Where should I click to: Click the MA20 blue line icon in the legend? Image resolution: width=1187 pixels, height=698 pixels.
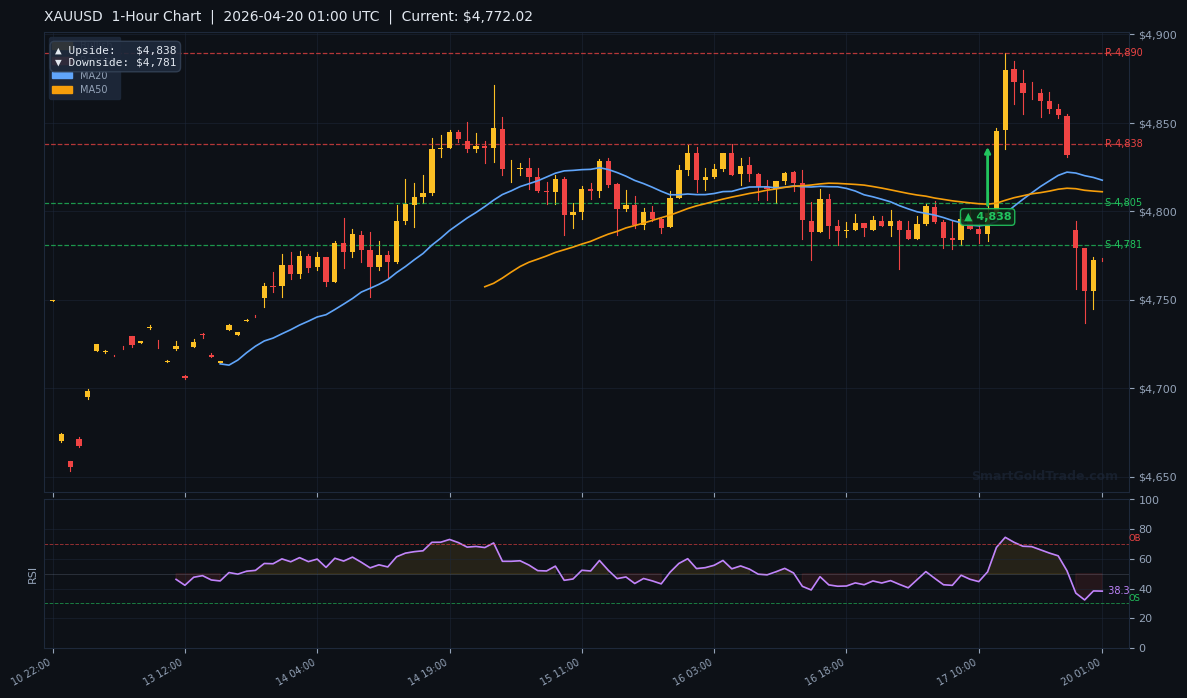click(x=62, y=75)
